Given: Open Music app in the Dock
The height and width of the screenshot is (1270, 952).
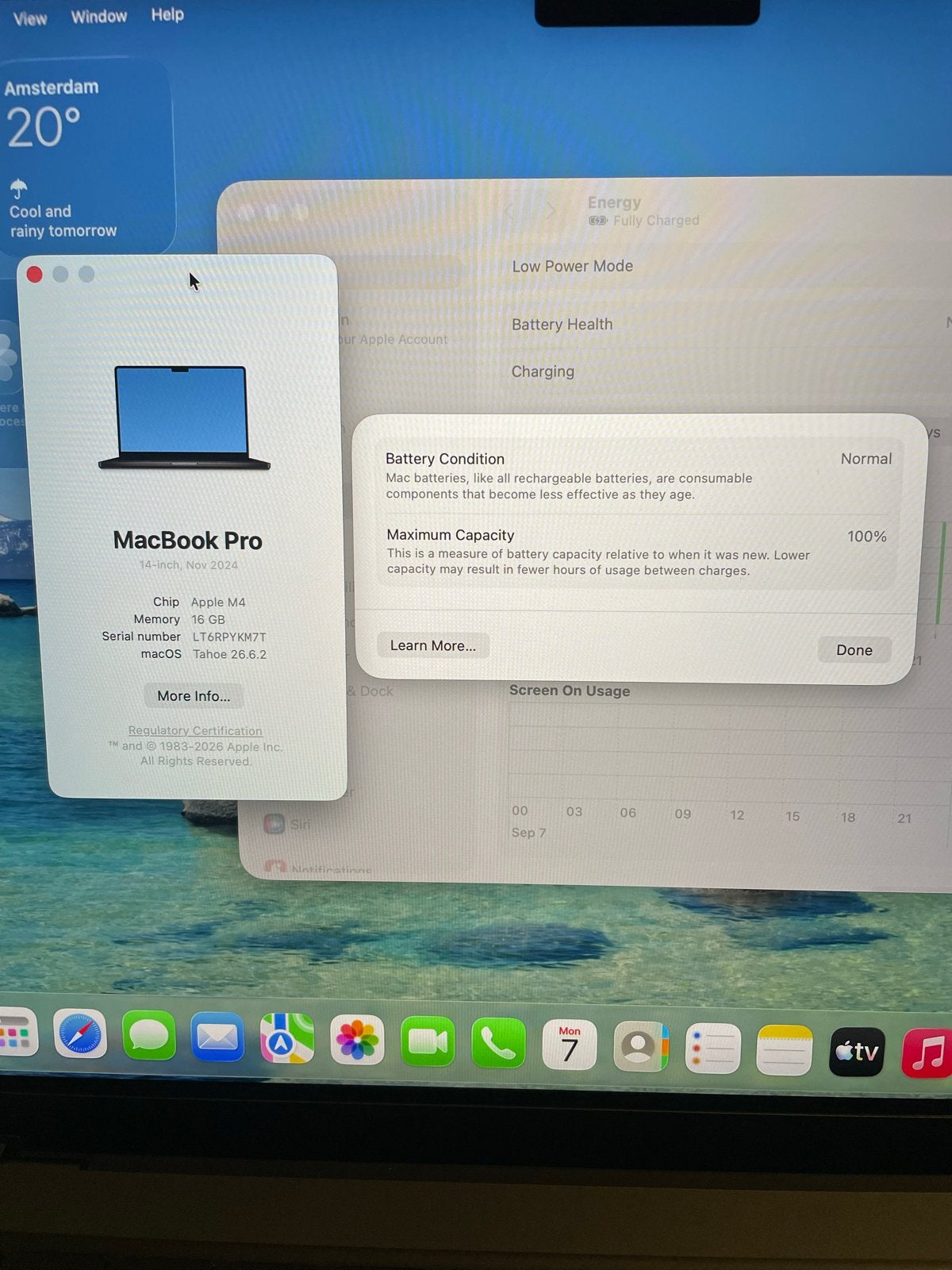Looking at the screenshot, I should click(x=927, y=1053).
